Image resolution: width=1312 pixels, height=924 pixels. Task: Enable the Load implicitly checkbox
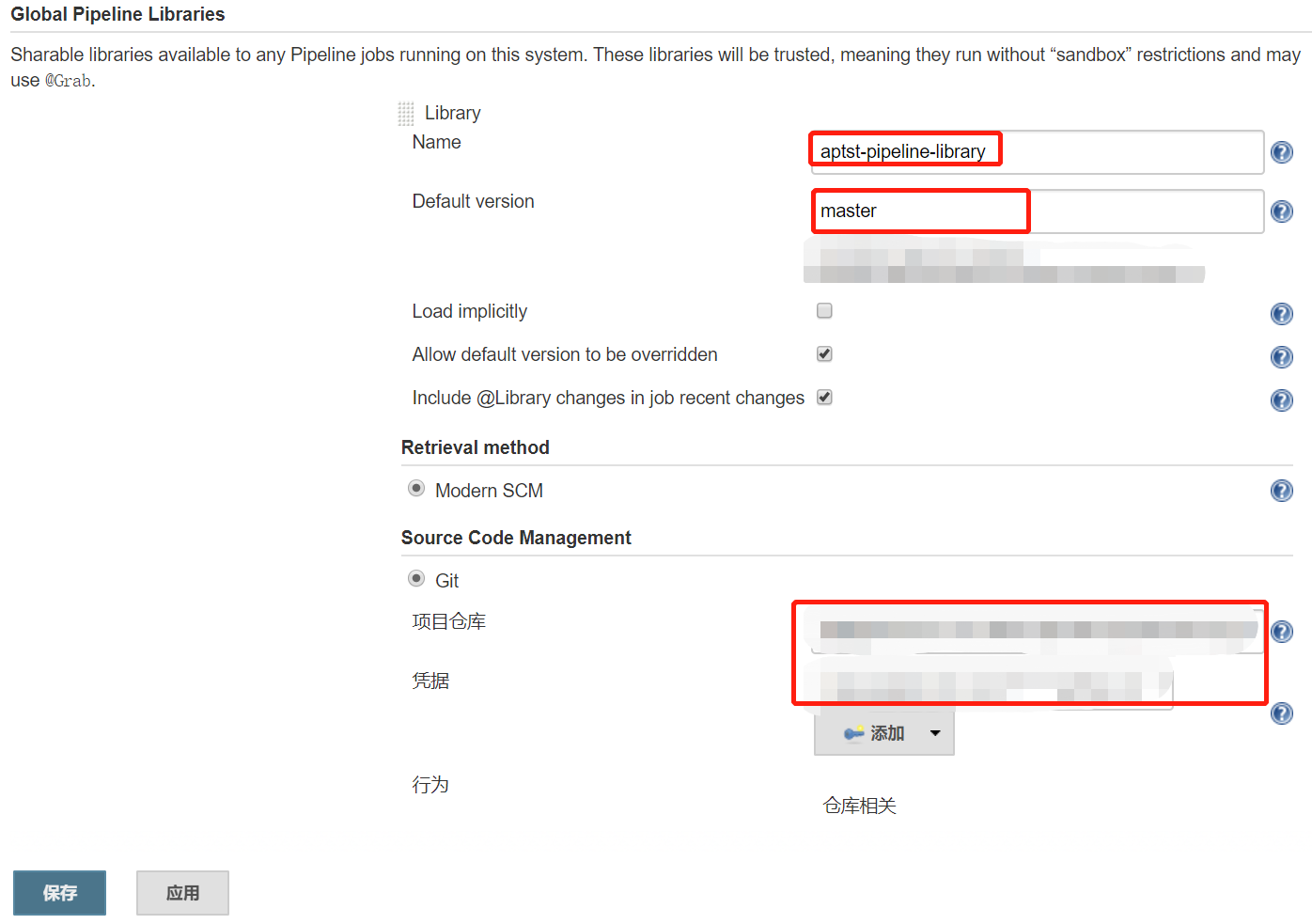pos(824,310)
